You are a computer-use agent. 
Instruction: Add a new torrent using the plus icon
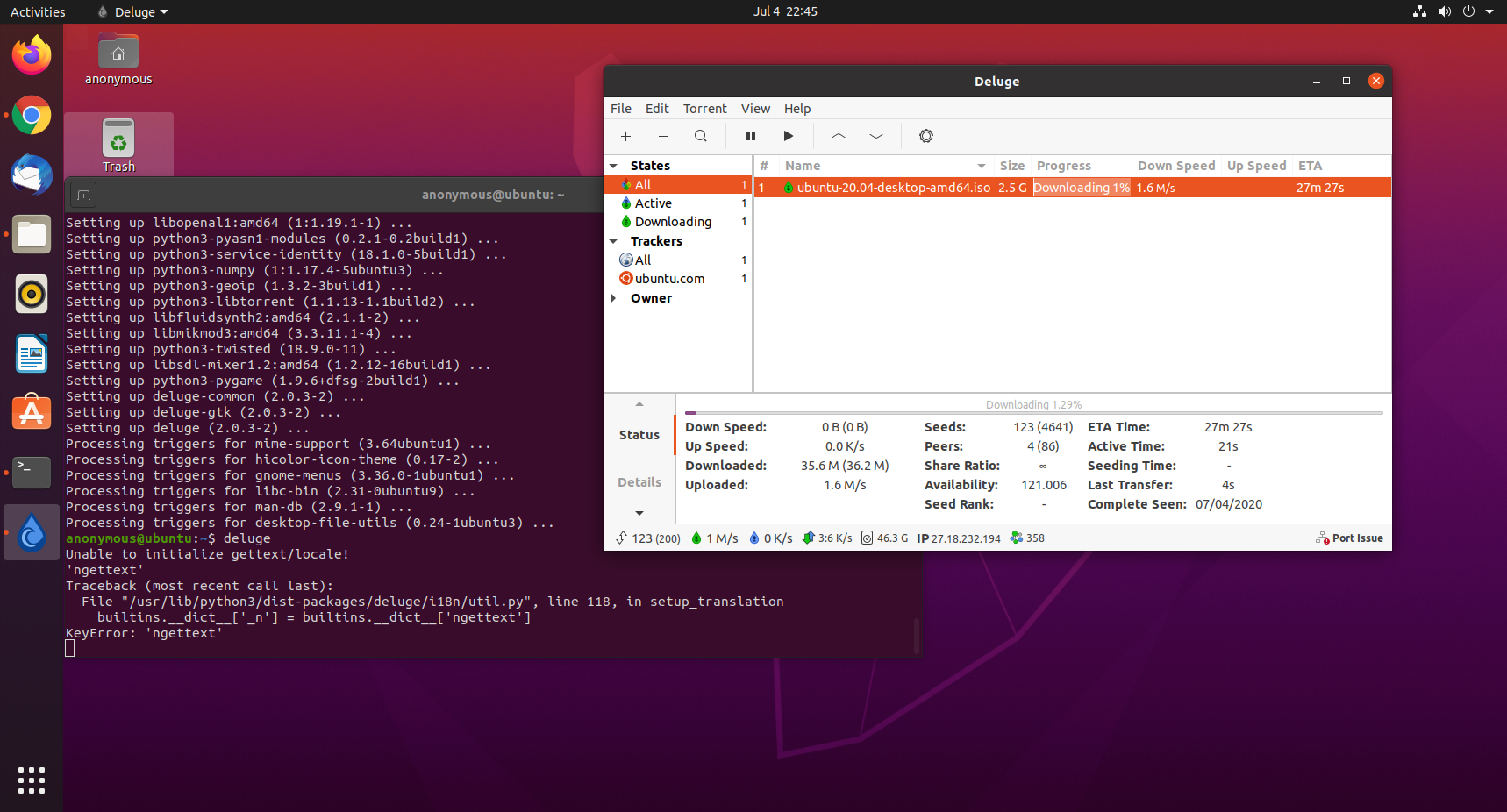[x=625, y=136]
